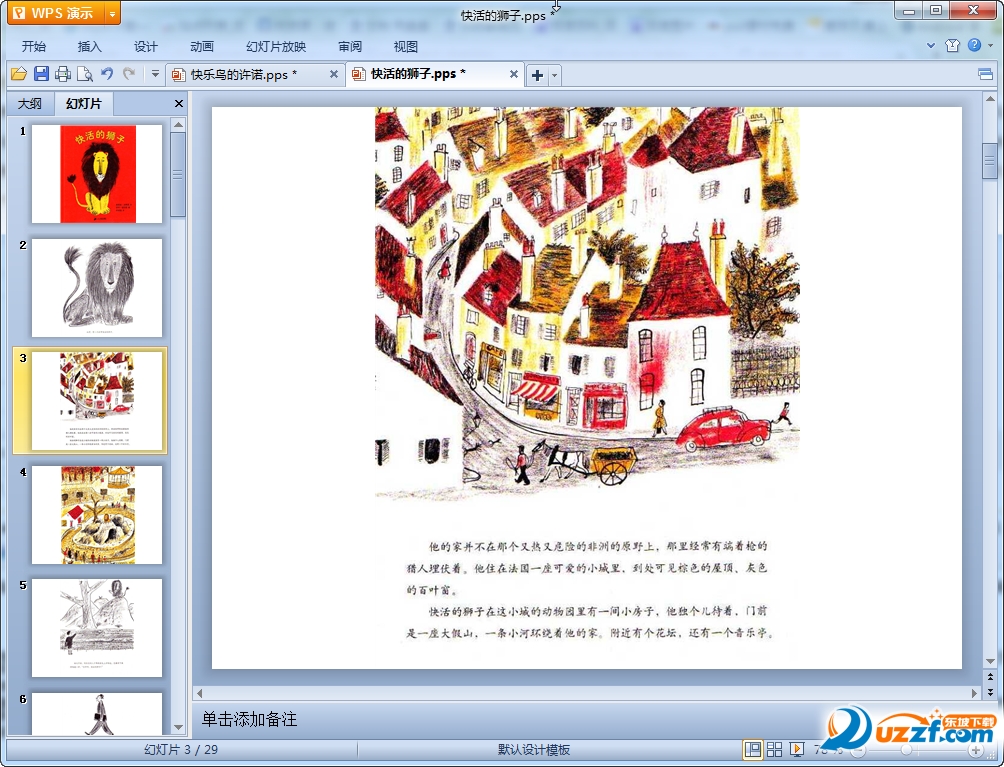The width and height of the screenshot is (1004, 767).
Task: Click the main slide vertical scroll up arrow
Action: 990,99
